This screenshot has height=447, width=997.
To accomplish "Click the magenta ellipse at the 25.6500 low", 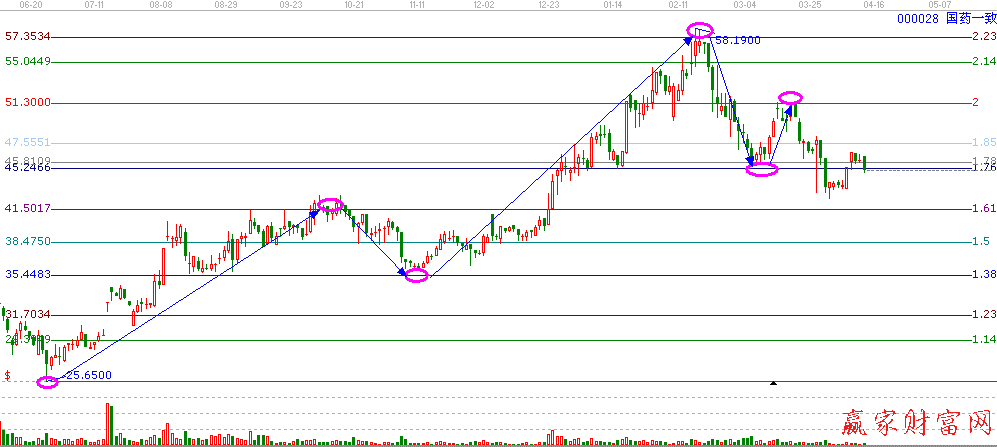I will [x=47, y=382].
